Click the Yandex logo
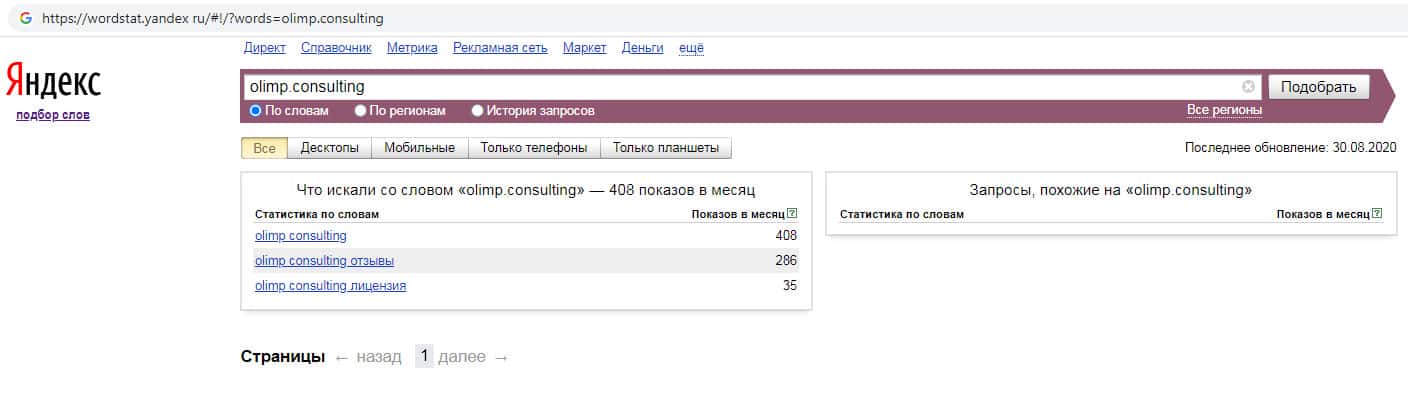Viewport: 1408px width, 404px height. [x=54, y=82]
